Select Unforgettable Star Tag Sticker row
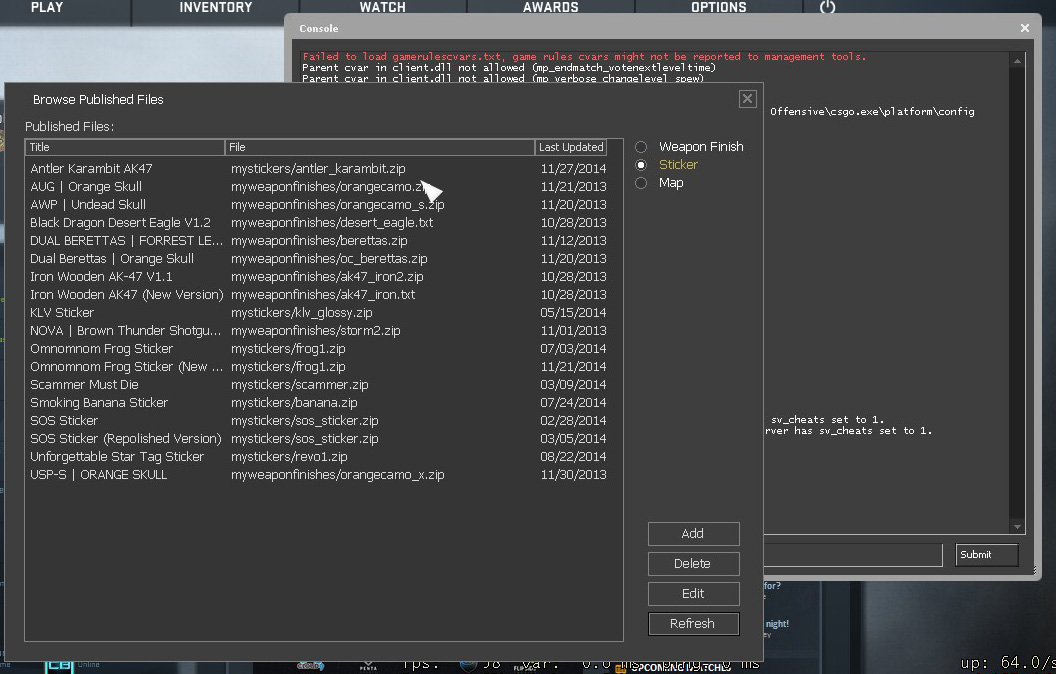1056x674 pixels. (x=318, y=457)
